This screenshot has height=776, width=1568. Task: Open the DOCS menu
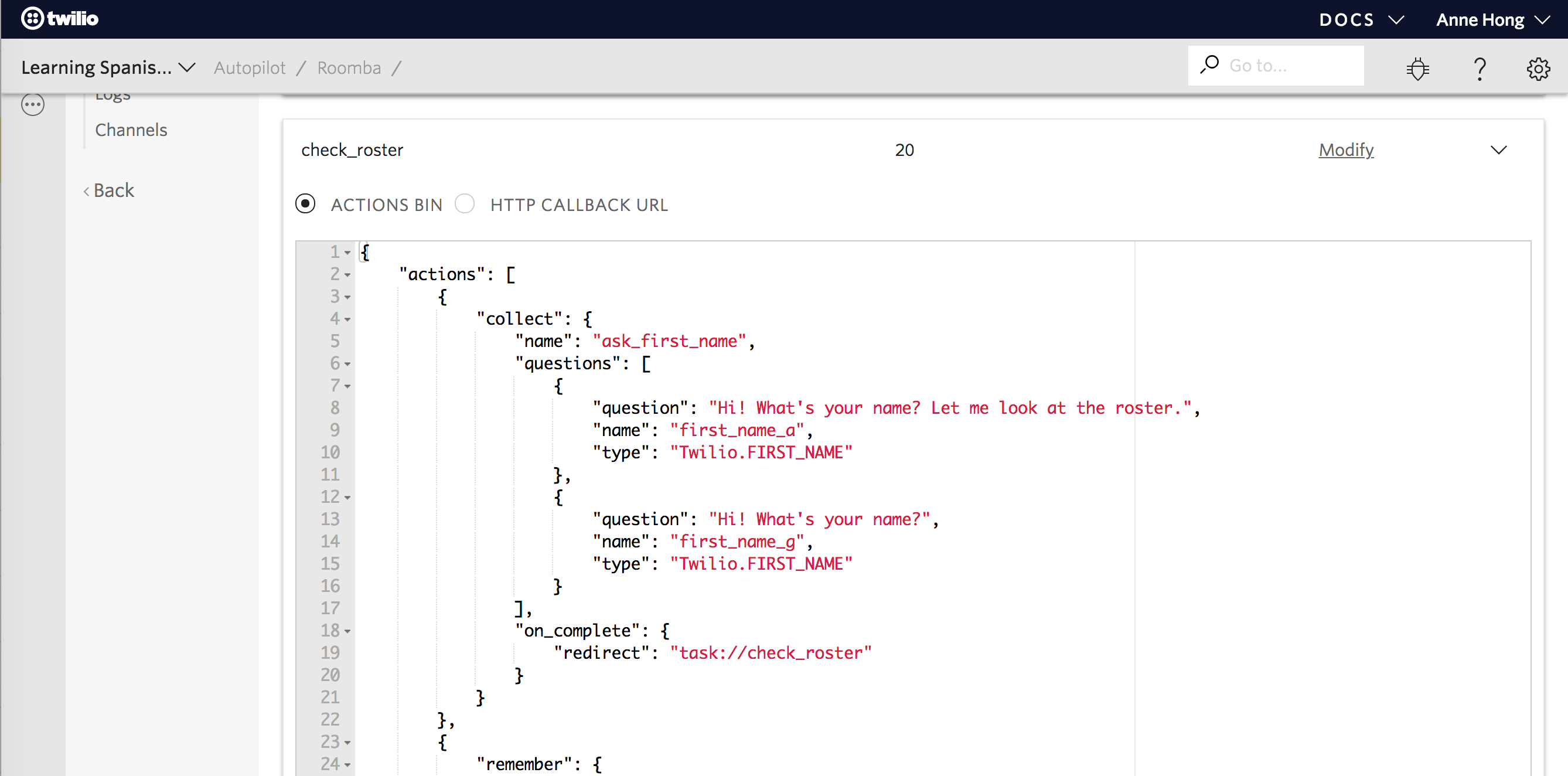pyautogui.click(x=1361, y=19)
